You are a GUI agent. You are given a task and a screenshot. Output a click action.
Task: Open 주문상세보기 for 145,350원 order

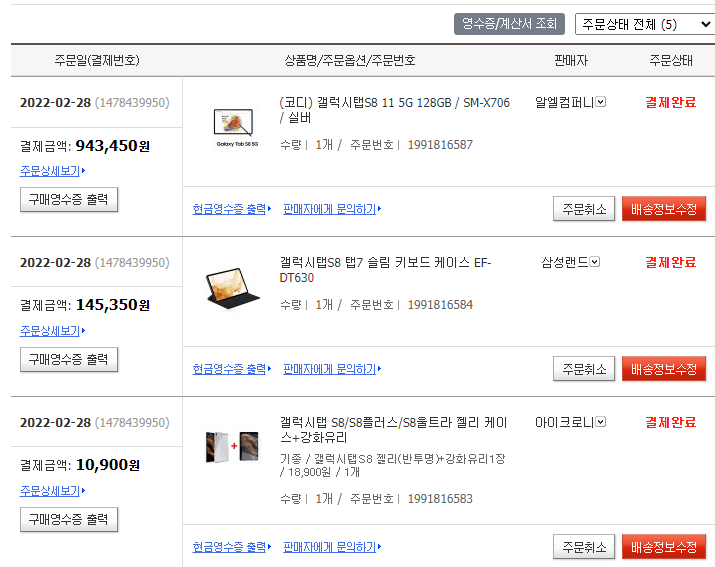click(x=52, y=331)
